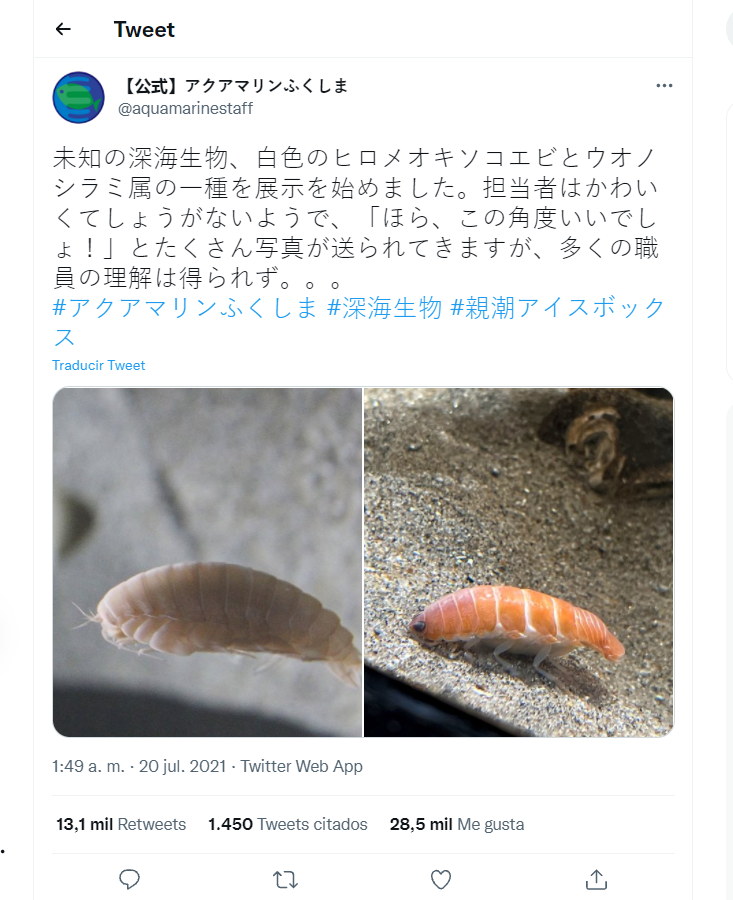Open the reply composer via speech bubble icon
This screenshot has width=733, height=900.
tap(129, 879)
